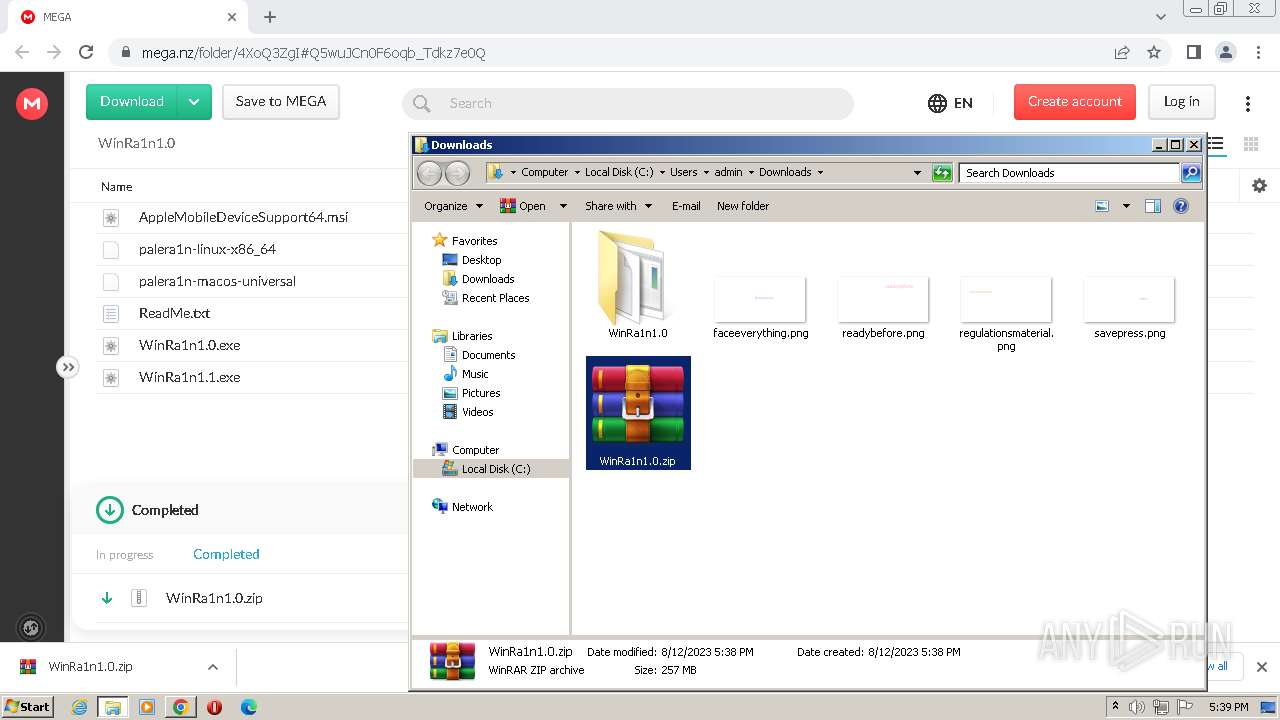Viewport: 1280px width, 720px height.
Task: Select ReadMe.txt in the MEGA file list
Action: (174, 313)
